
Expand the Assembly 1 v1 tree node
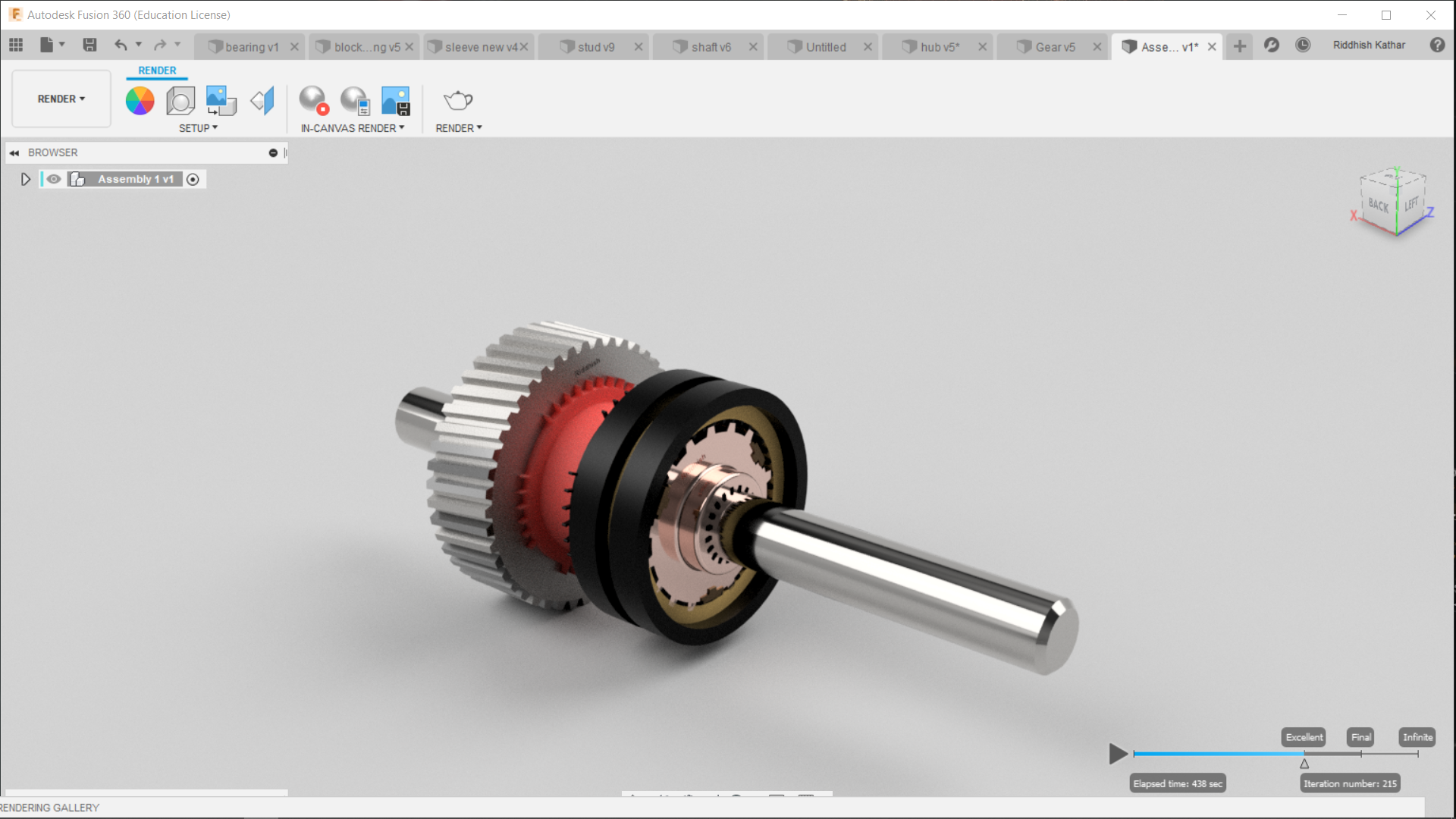point(26,179)
